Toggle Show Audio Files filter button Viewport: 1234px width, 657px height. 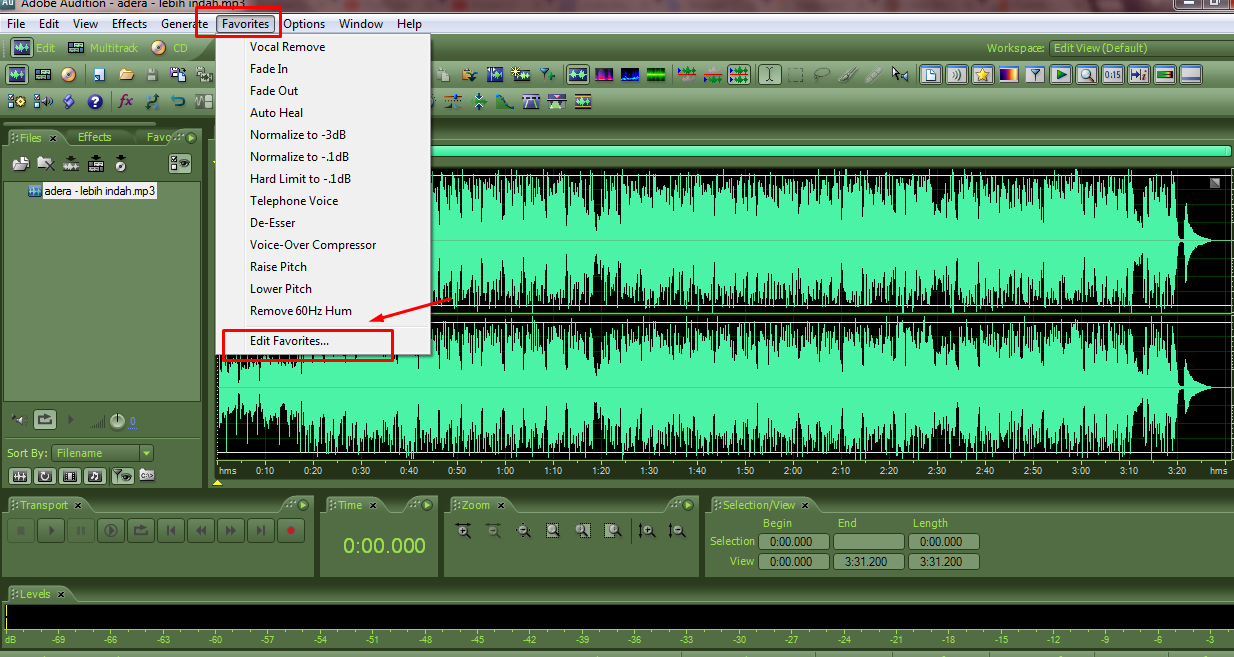(x=20, y=476)
